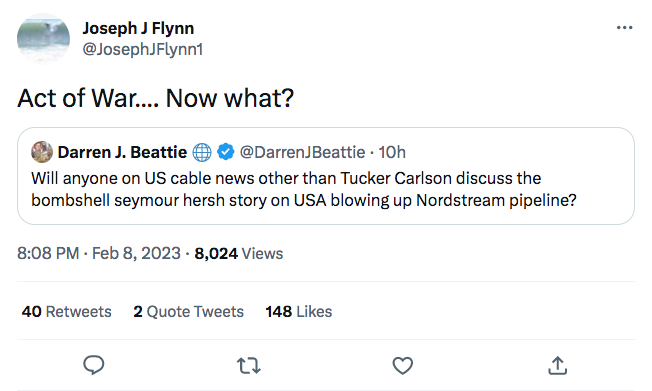The width and height of the screenshot is (652, 391).
Task: Click the 8:08 PM Feb 8, 2023 timestamp
Action: (x=99, y=253)
